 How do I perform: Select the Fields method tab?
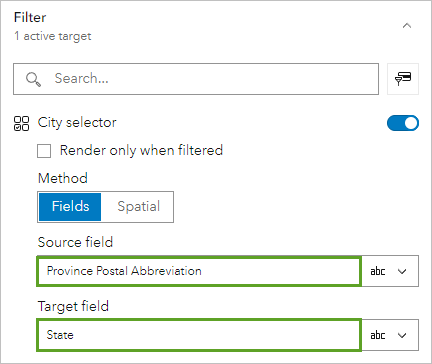coord(70,207)
